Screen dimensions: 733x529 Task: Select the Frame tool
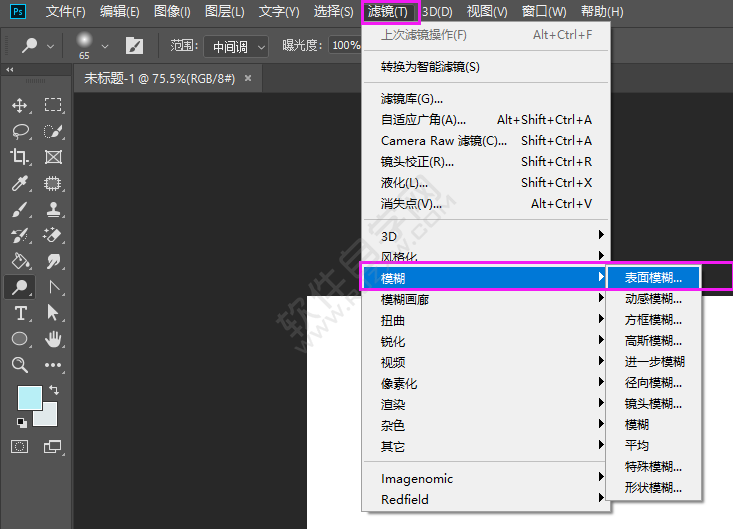(53, 157)
